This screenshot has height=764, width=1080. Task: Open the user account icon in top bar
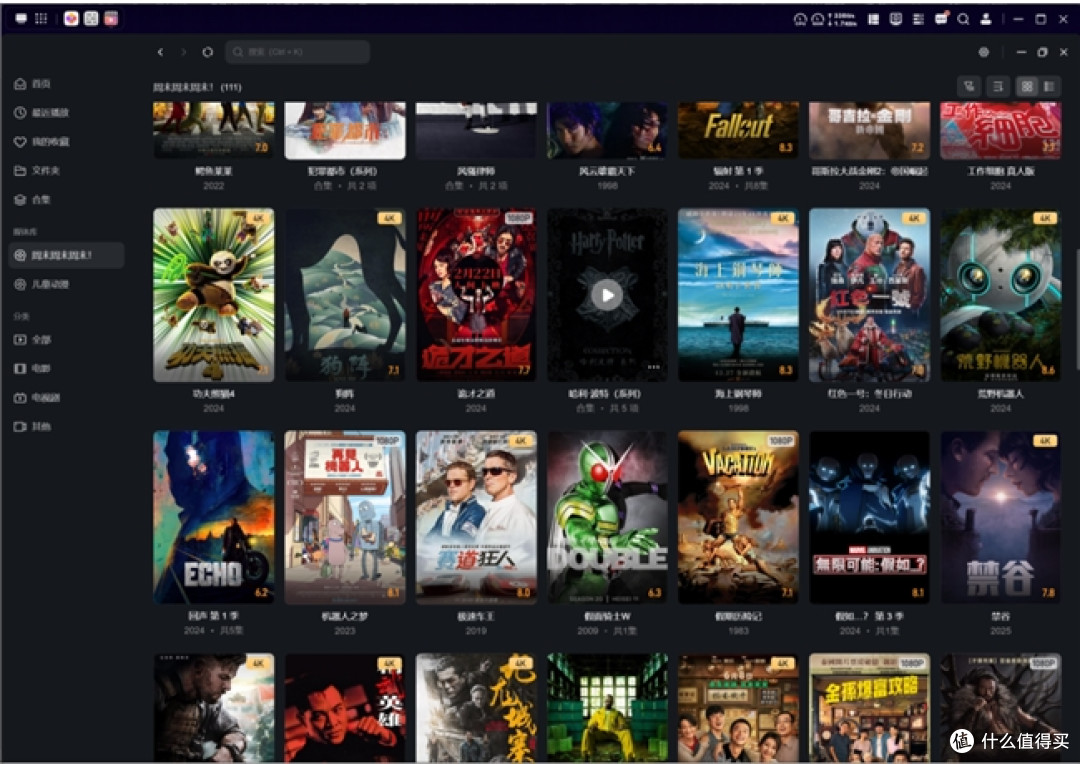click(986, 19)
